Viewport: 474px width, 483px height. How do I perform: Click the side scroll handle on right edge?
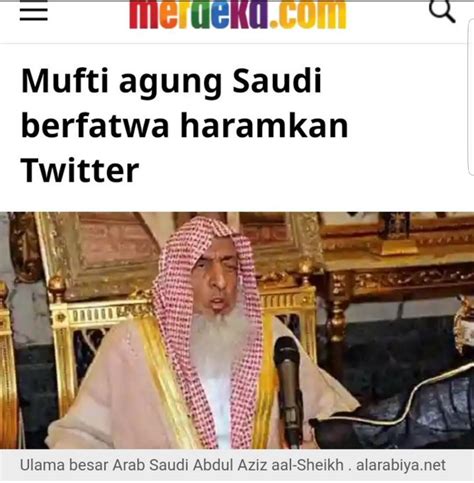coord(470,97)
